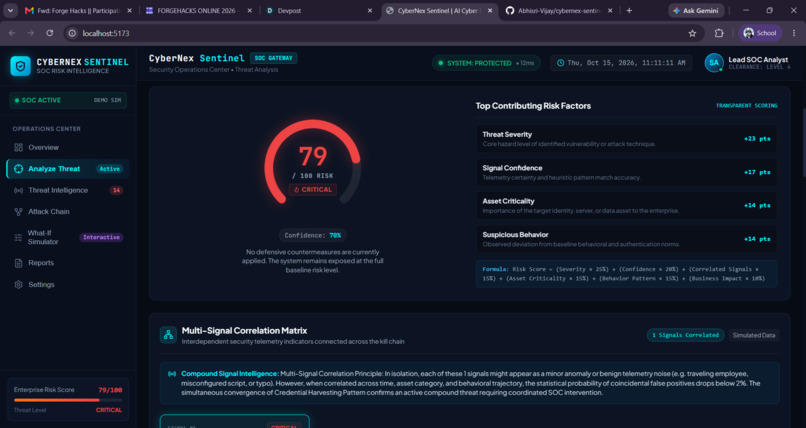Switch to the Gmail Forge Hacks tab

click(78, 10)
